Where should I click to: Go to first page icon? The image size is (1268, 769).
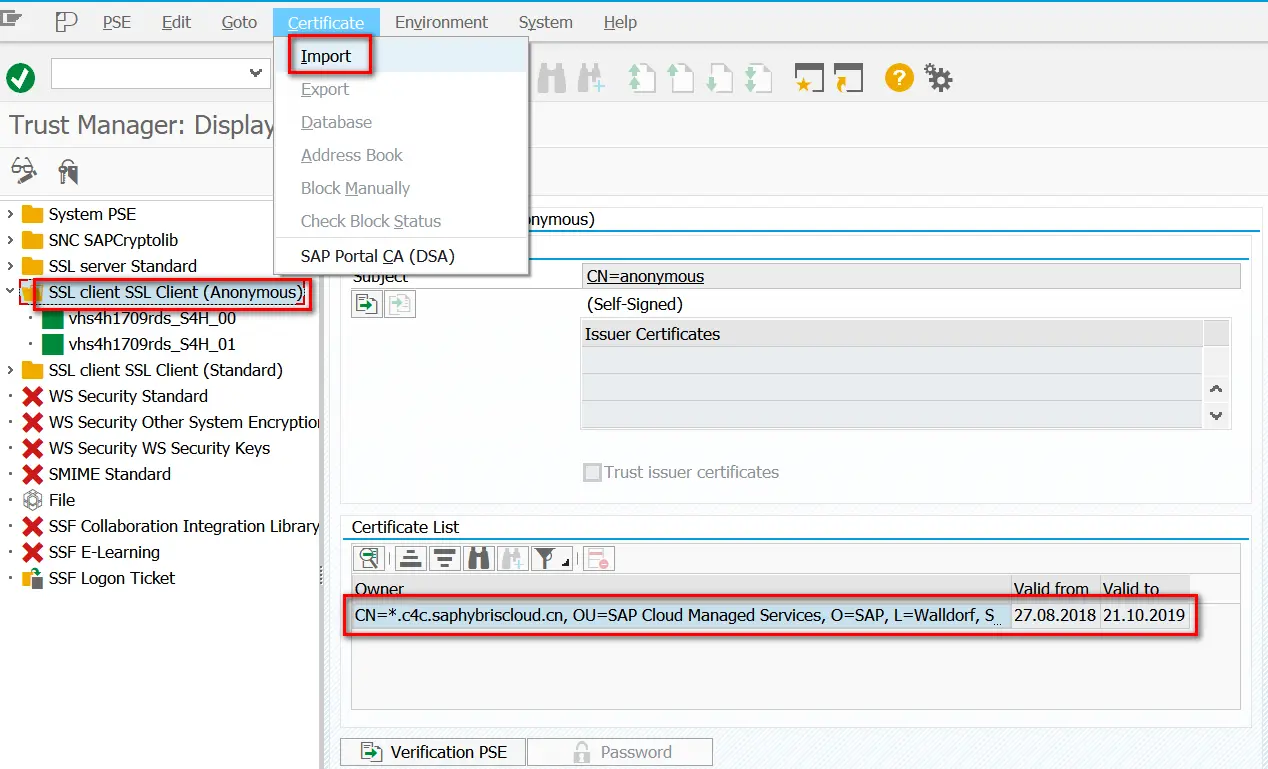(x=641, y=78)
